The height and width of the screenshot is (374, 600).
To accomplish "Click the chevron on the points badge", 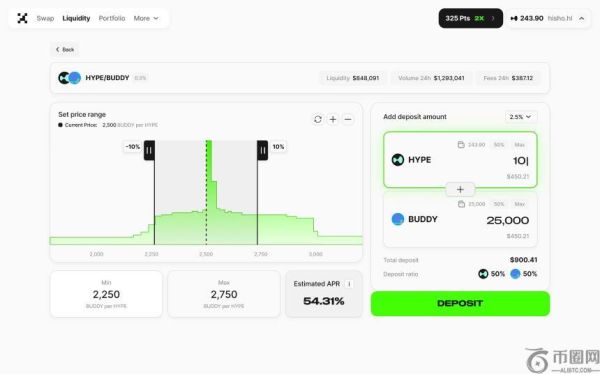I will pyautogui.click(x=493, y=18).
